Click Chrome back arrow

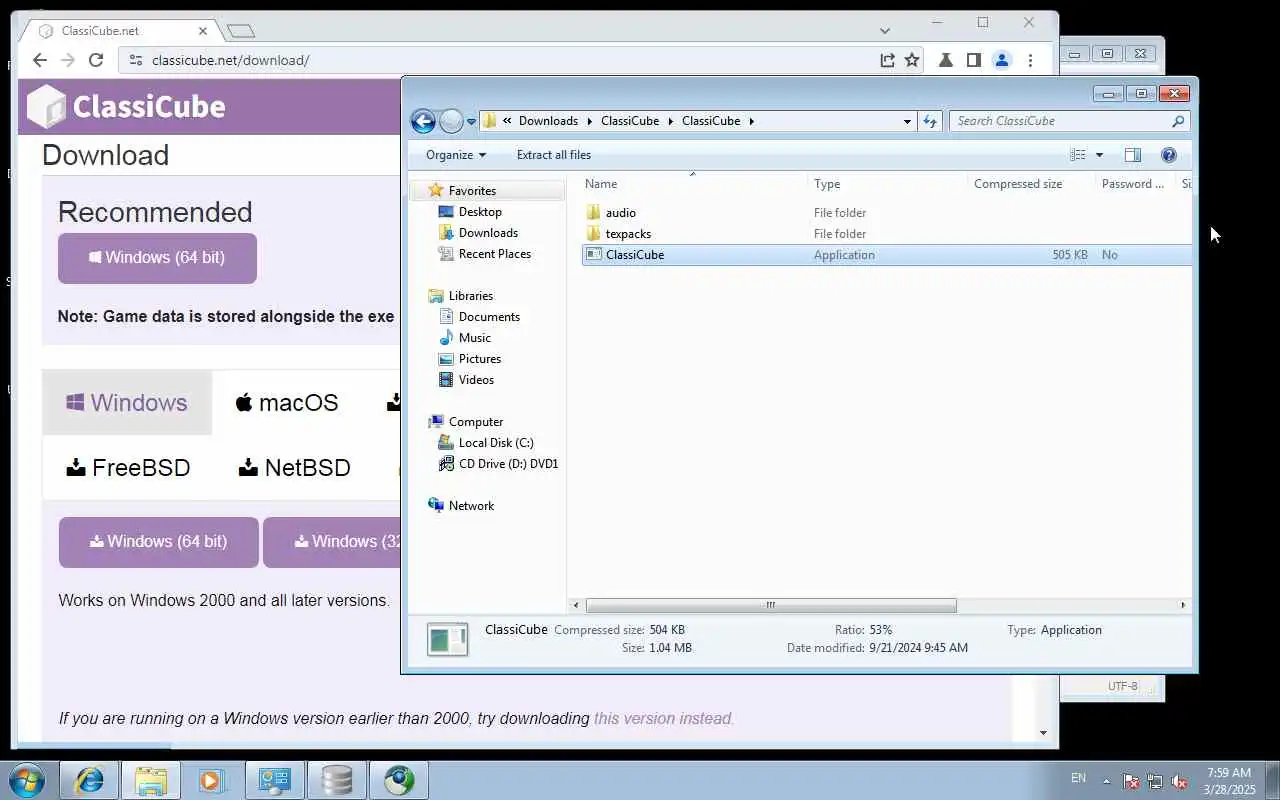[x=40, y=60]
